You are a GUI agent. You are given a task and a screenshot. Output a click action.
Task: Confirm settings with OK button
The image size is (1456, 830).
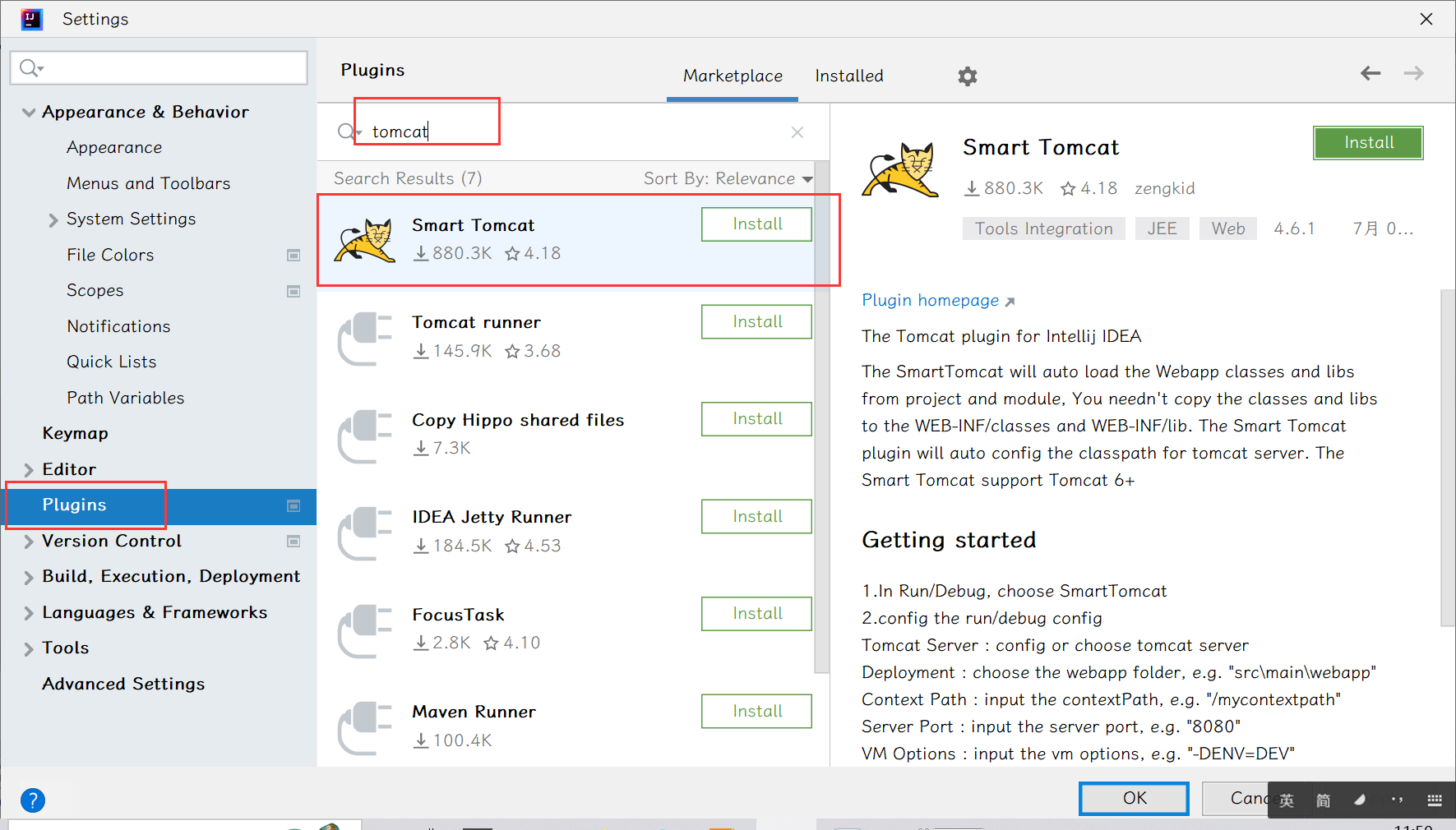(1134, 799)
